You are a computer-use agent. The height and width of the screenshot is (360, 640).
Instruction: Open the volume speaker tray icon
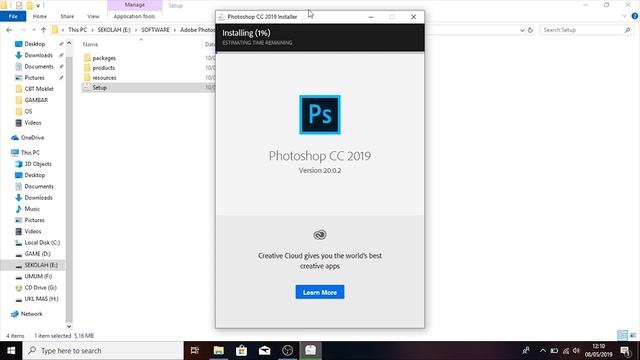[576, 351]
